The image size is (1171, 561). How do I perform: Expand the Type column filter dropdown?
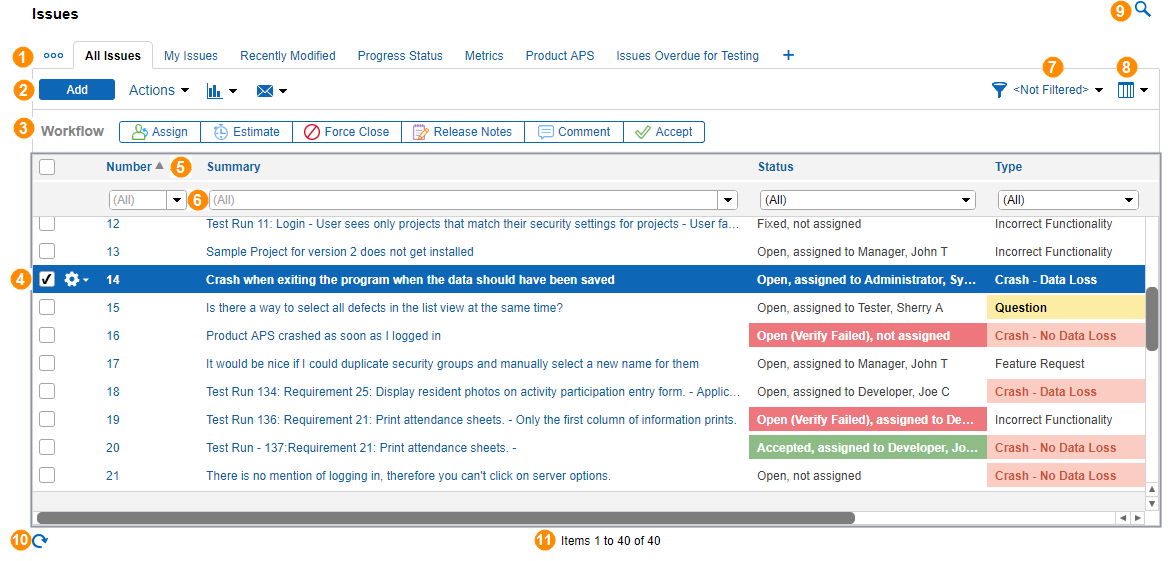tap(1128, 200)
